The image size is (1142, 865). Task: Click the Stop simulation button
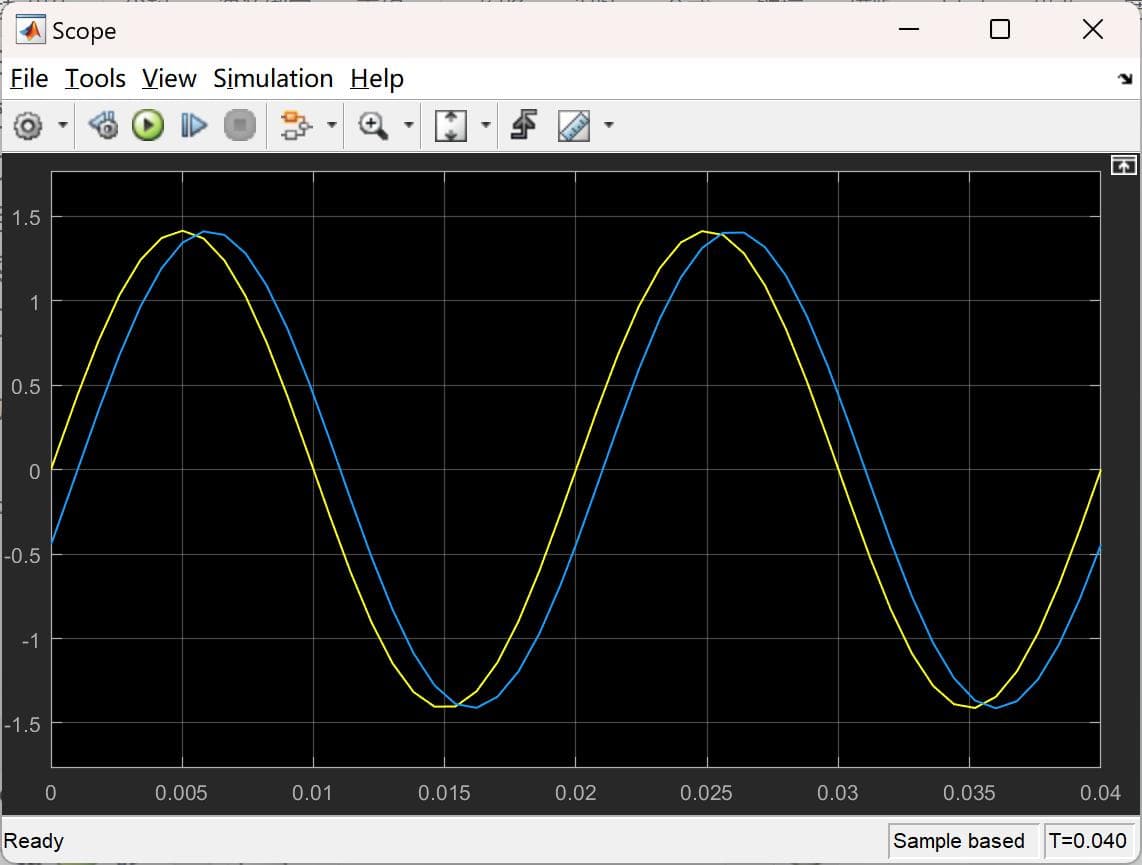pyautogui.click(x=240, y=125)
